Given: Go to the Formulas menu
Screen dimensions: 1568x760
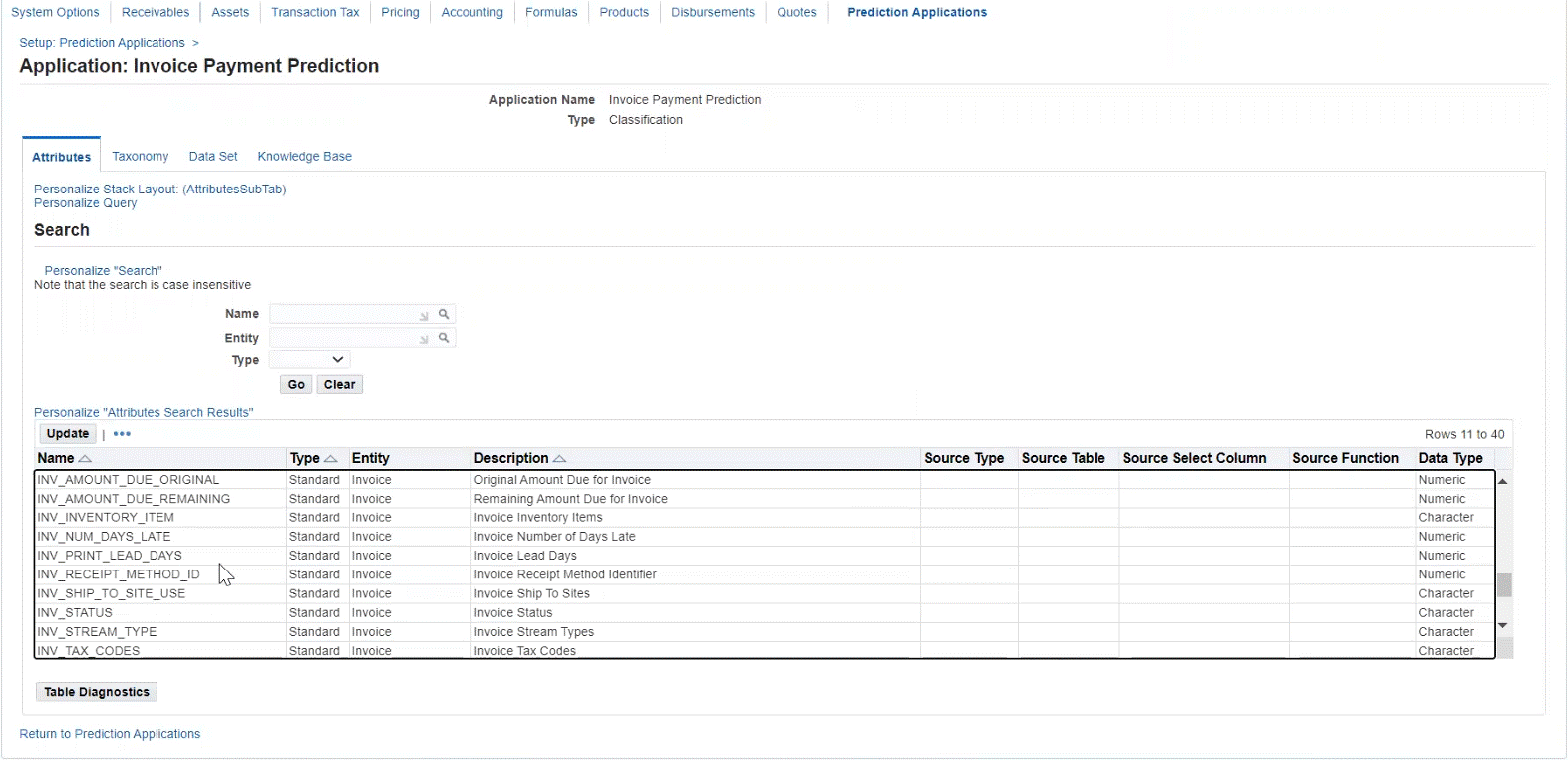Looking at the screenshot, I should [x=551, y=12].
